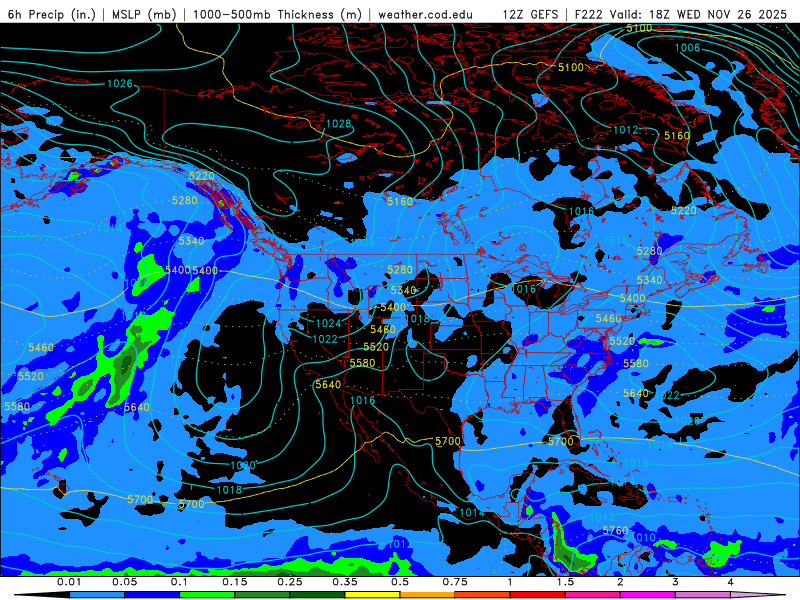Select the dark green 0.25–0.35 legend swatch
Image resolution: width=800 pixels, height=600 pixels.
[317, 595]
